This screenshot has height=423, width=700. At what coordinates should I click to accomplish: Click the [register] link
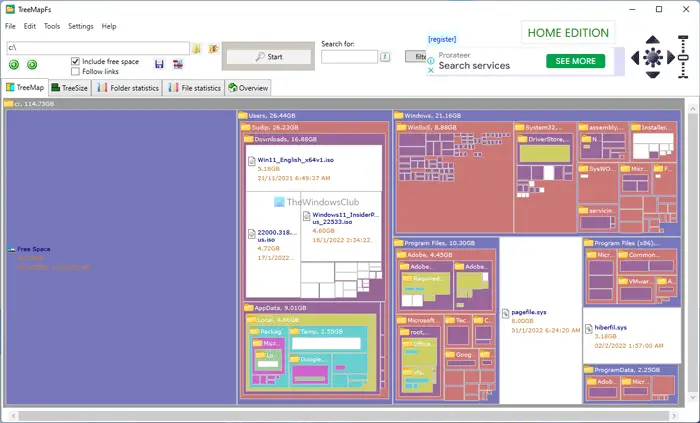point(442,39)
